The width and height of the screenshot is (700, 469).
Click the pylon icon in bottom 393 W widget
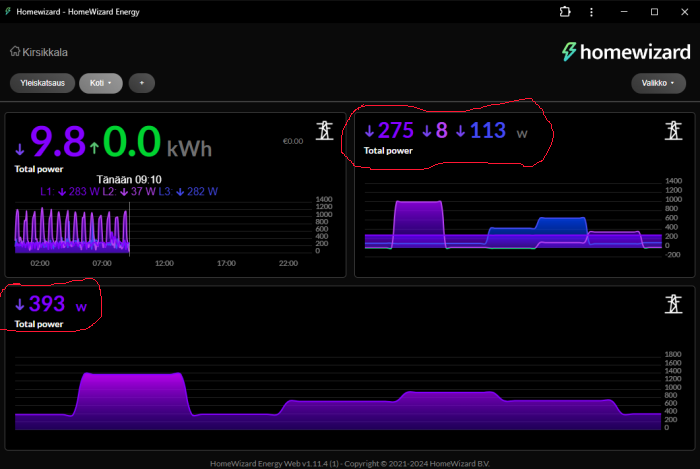[673, 304]
